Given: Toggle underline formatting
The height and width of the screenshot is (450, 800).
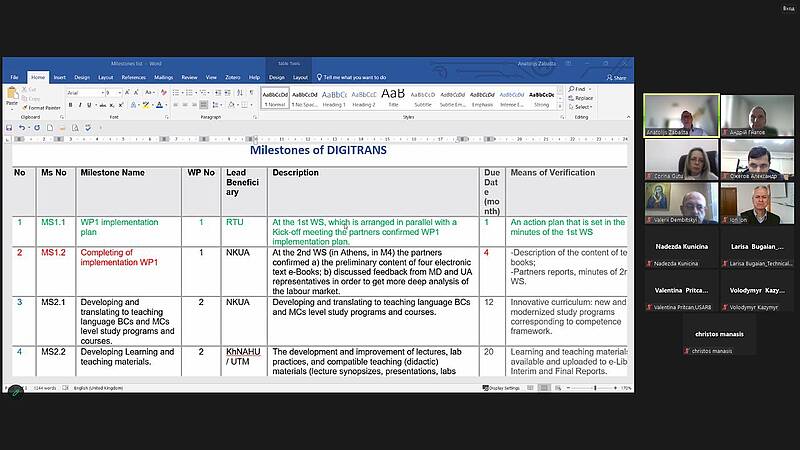Looking at the screenshot, I should [x=89, y=105].
